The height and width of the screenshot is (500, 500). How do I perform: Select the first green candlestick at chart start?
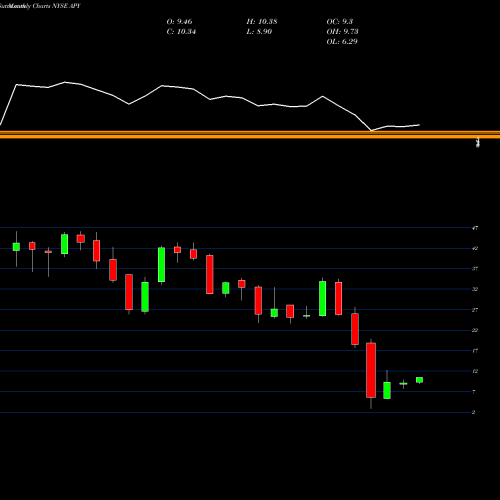click(16, 247)
